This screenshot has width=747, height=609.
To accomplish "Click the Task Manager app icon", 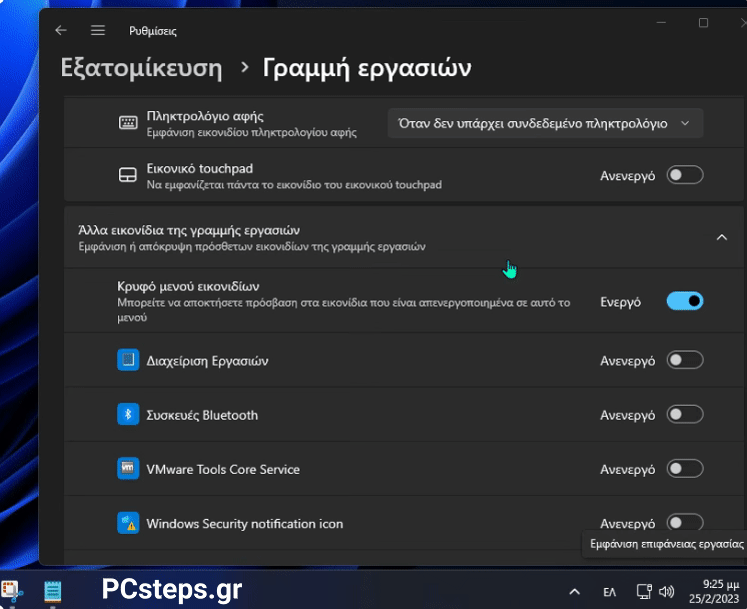I will [127, 360].
